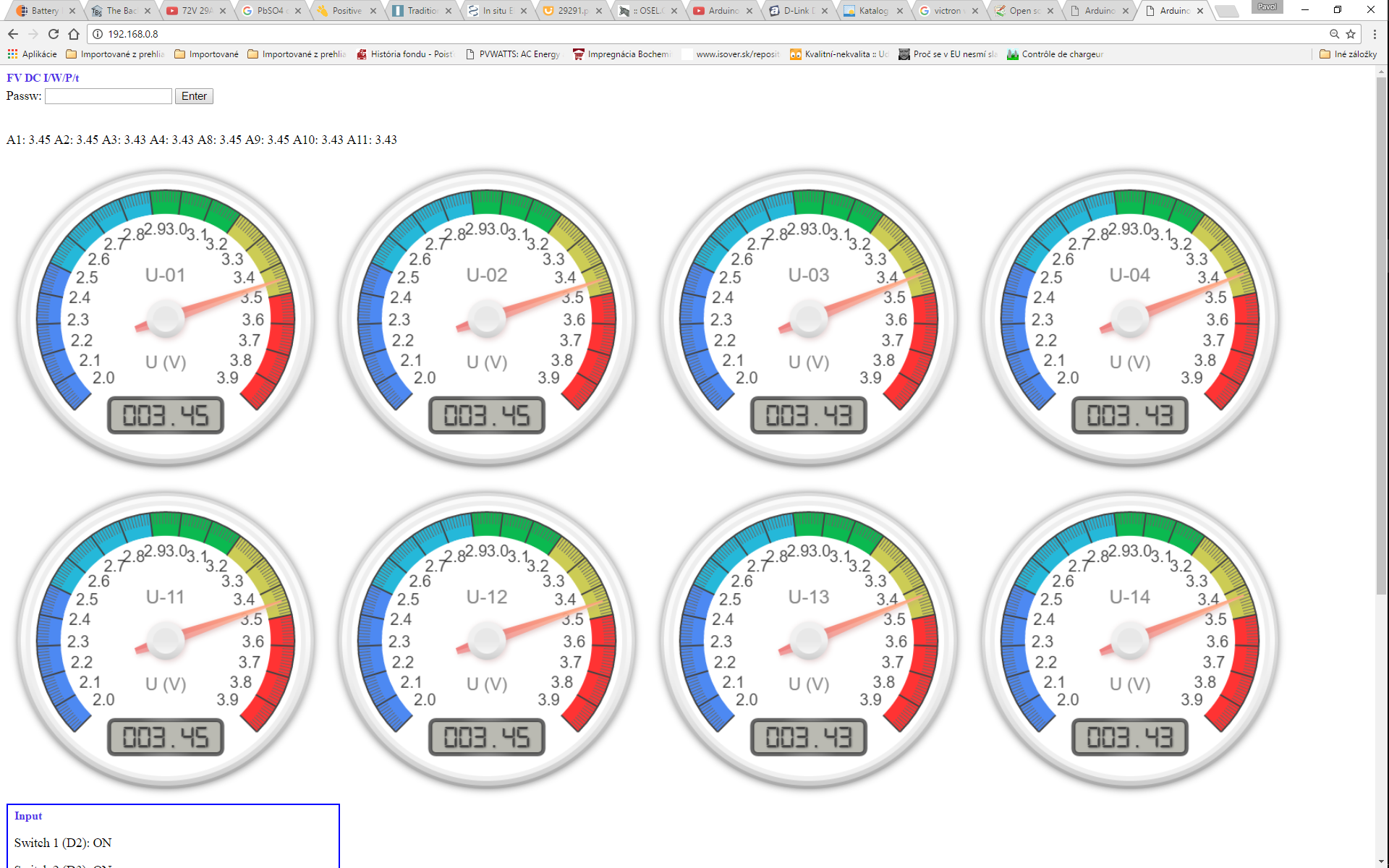Click the FV DC I/W/P/t link
Screen dimensions: 1389x868
43,78
